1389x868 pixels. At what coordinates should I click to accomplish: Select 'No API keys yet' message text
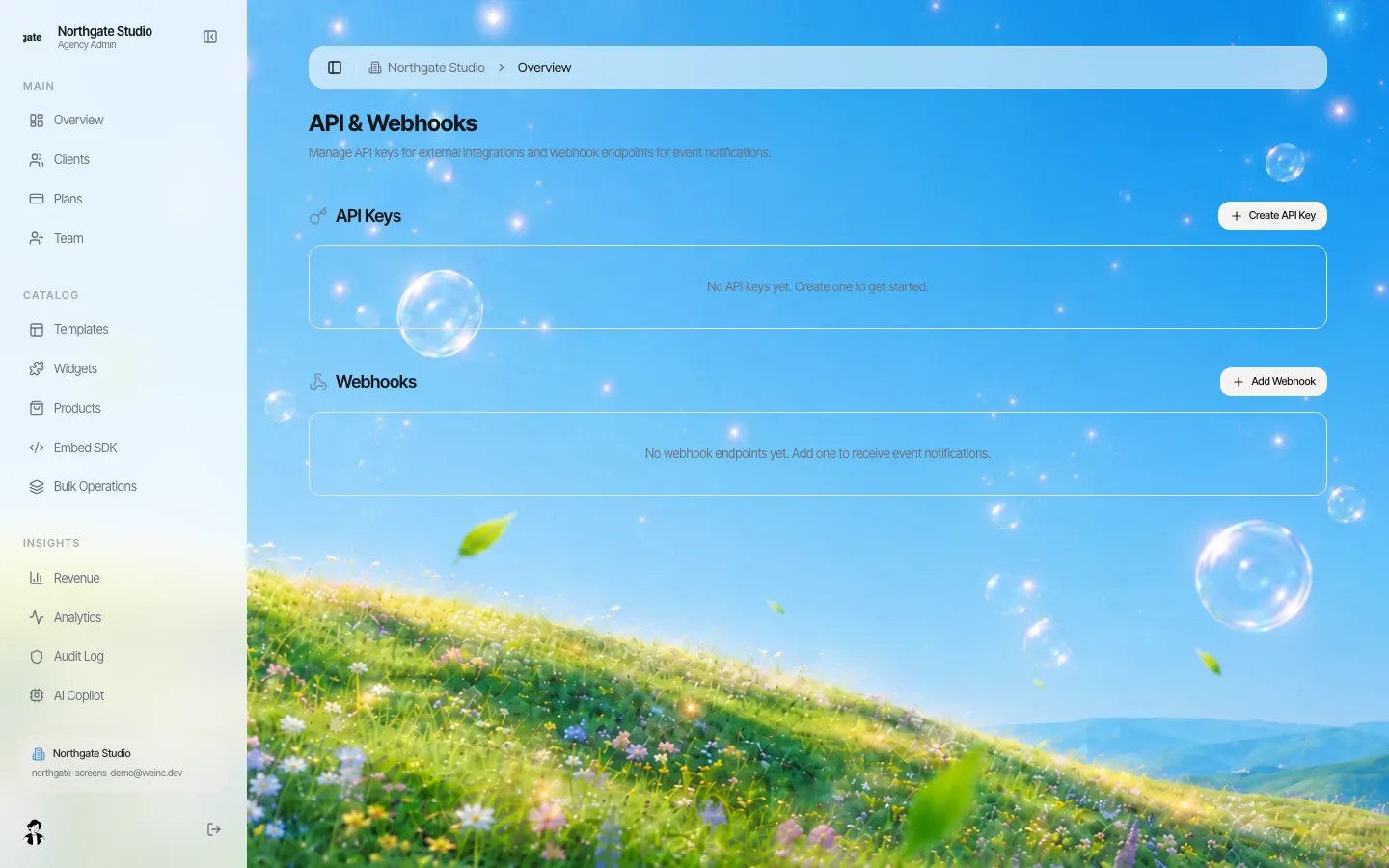pos(817,287)
